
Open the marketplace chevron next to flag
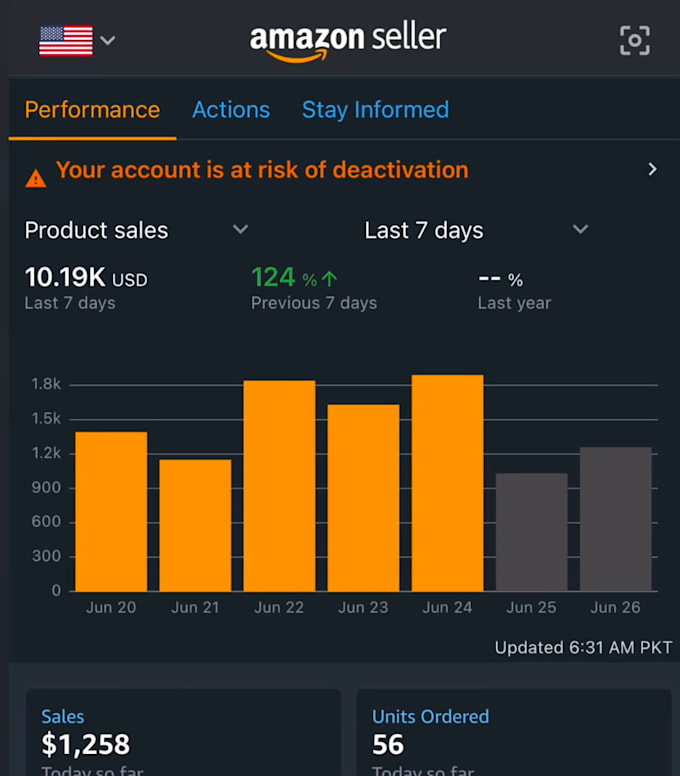coord(108,40)
